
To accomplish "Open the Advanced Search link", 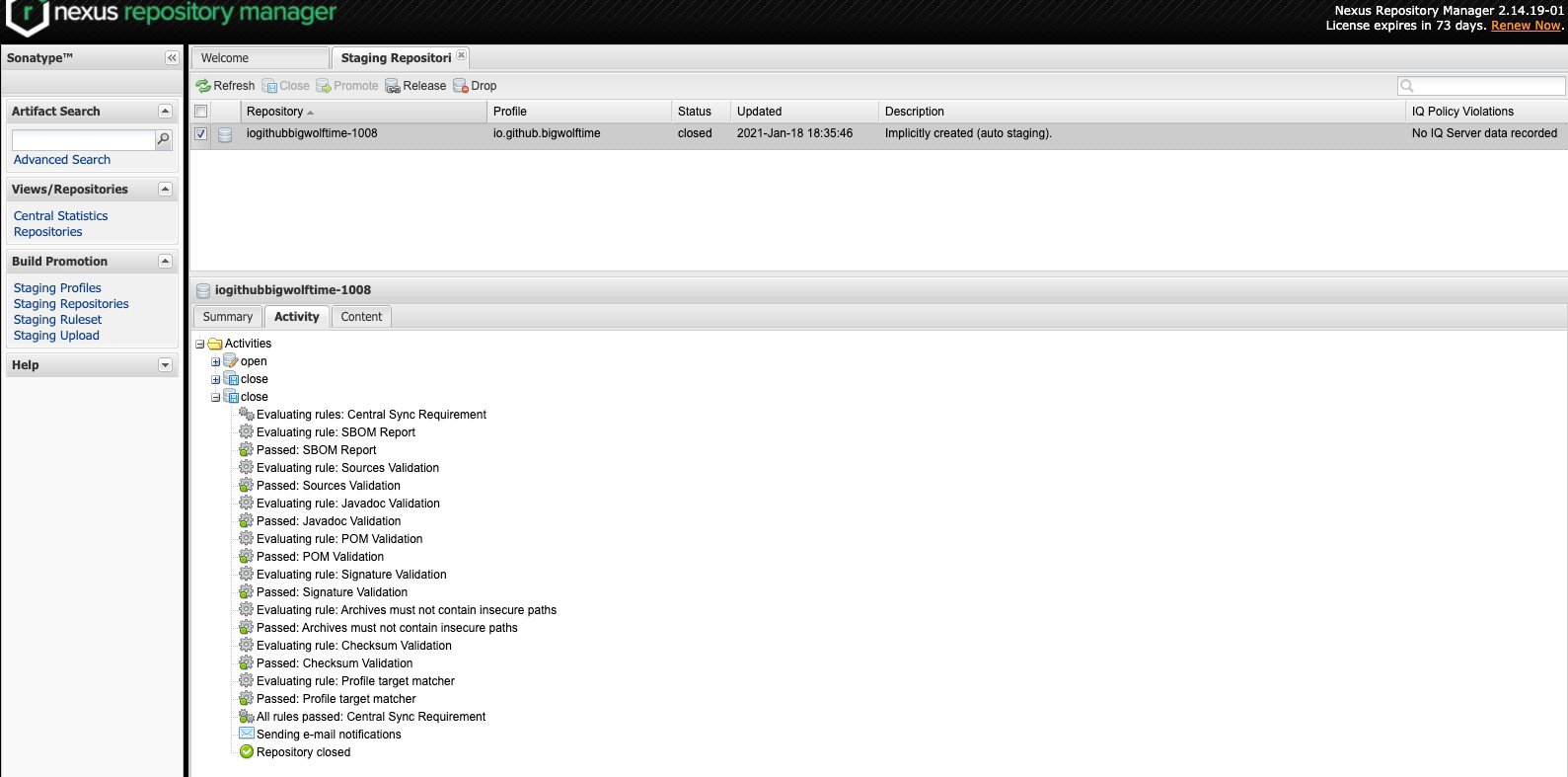I will (62, 160).
